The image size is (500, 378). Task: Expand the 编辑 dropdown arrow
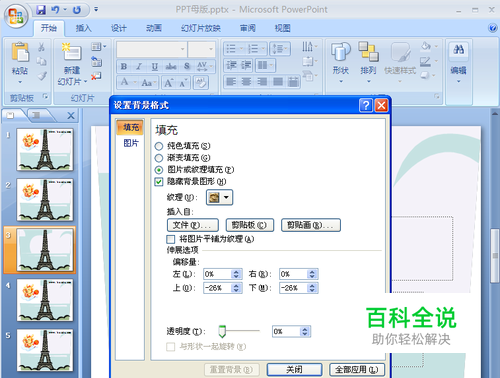459,81
